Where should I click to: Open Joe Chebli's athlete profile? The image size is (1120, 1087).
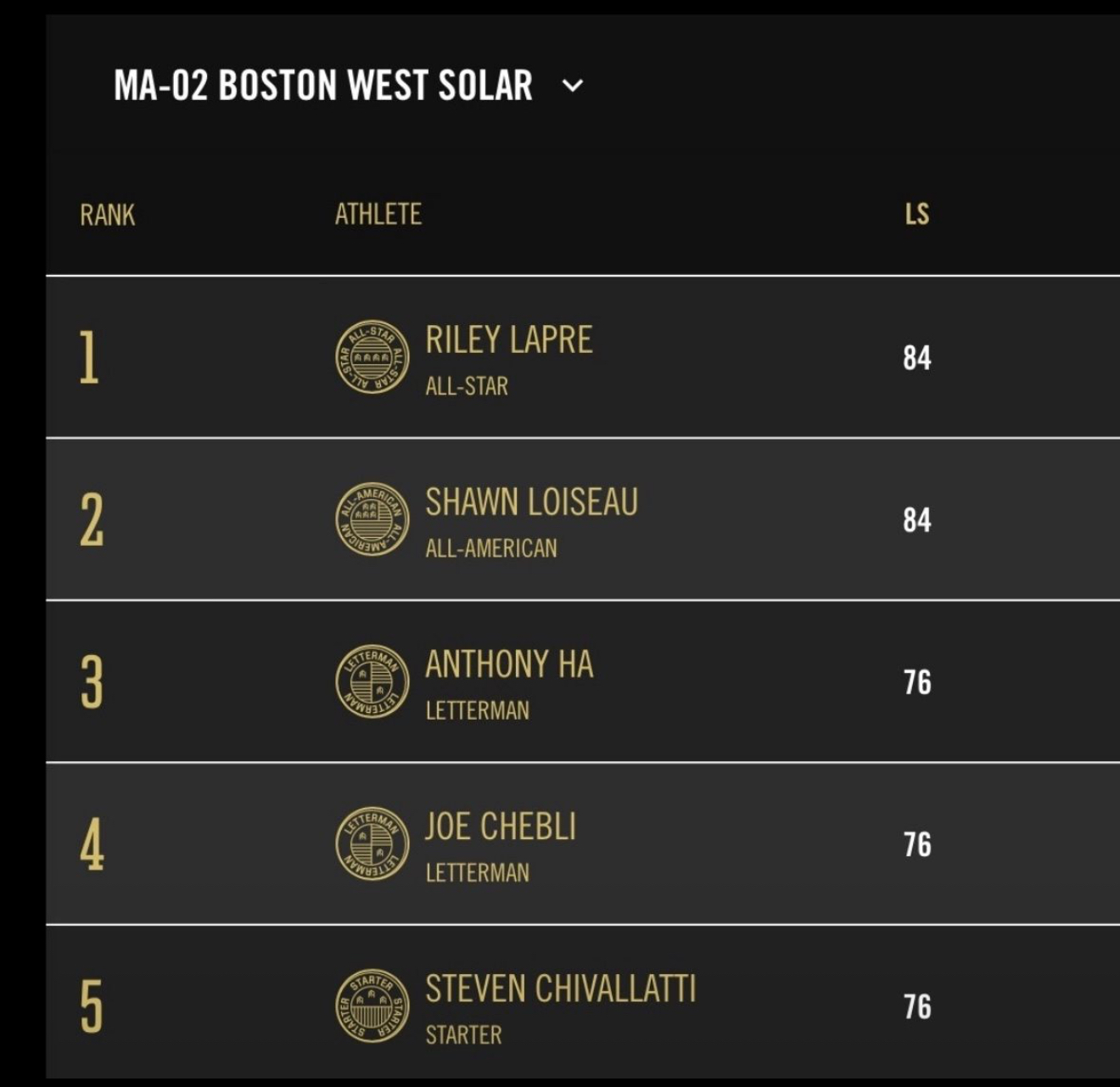pos(501,826)
